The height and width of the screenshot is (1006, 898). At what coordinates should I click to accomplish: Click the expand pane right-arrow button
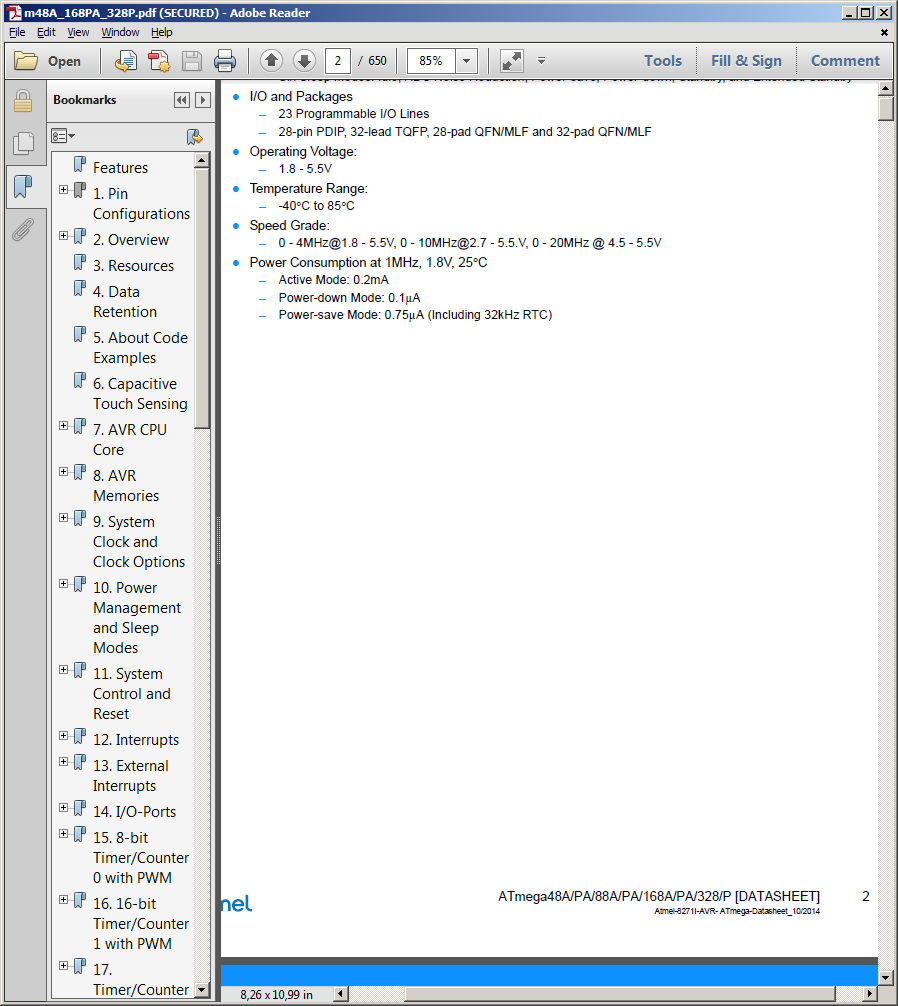[203, 100]
